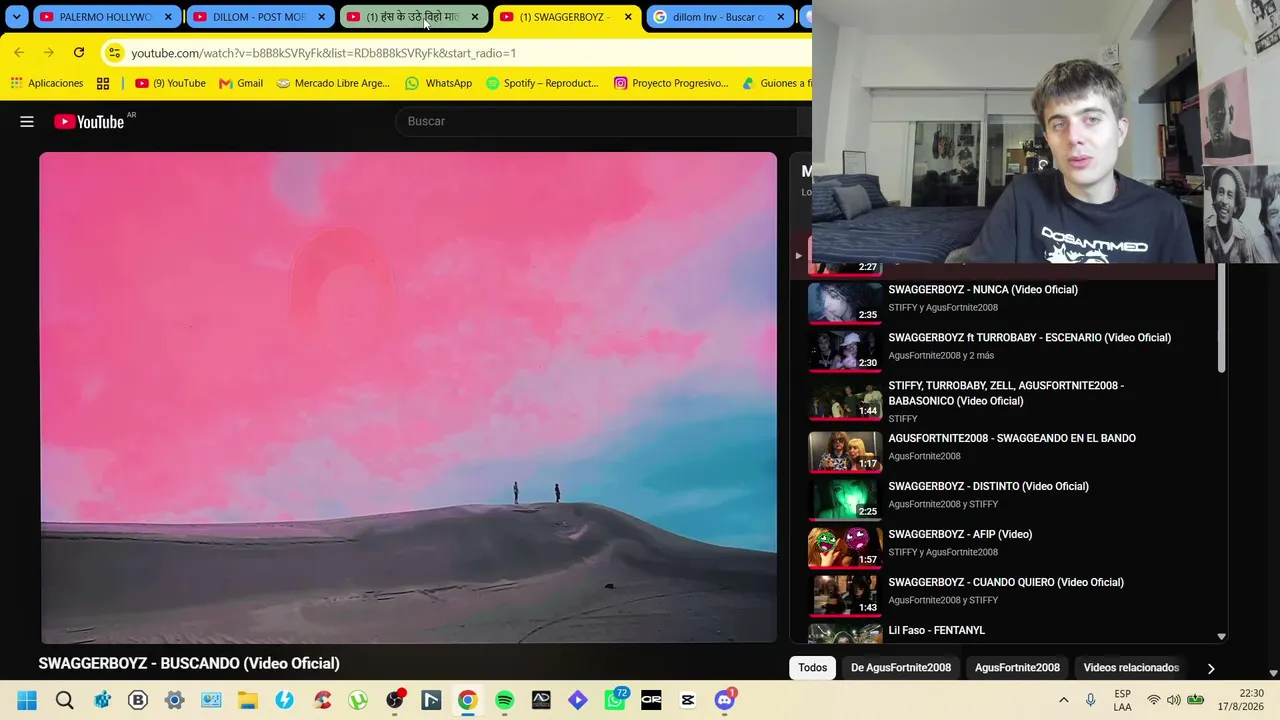Select the AgusFortnite2008 filter chip

click(x=1017, y=668)
